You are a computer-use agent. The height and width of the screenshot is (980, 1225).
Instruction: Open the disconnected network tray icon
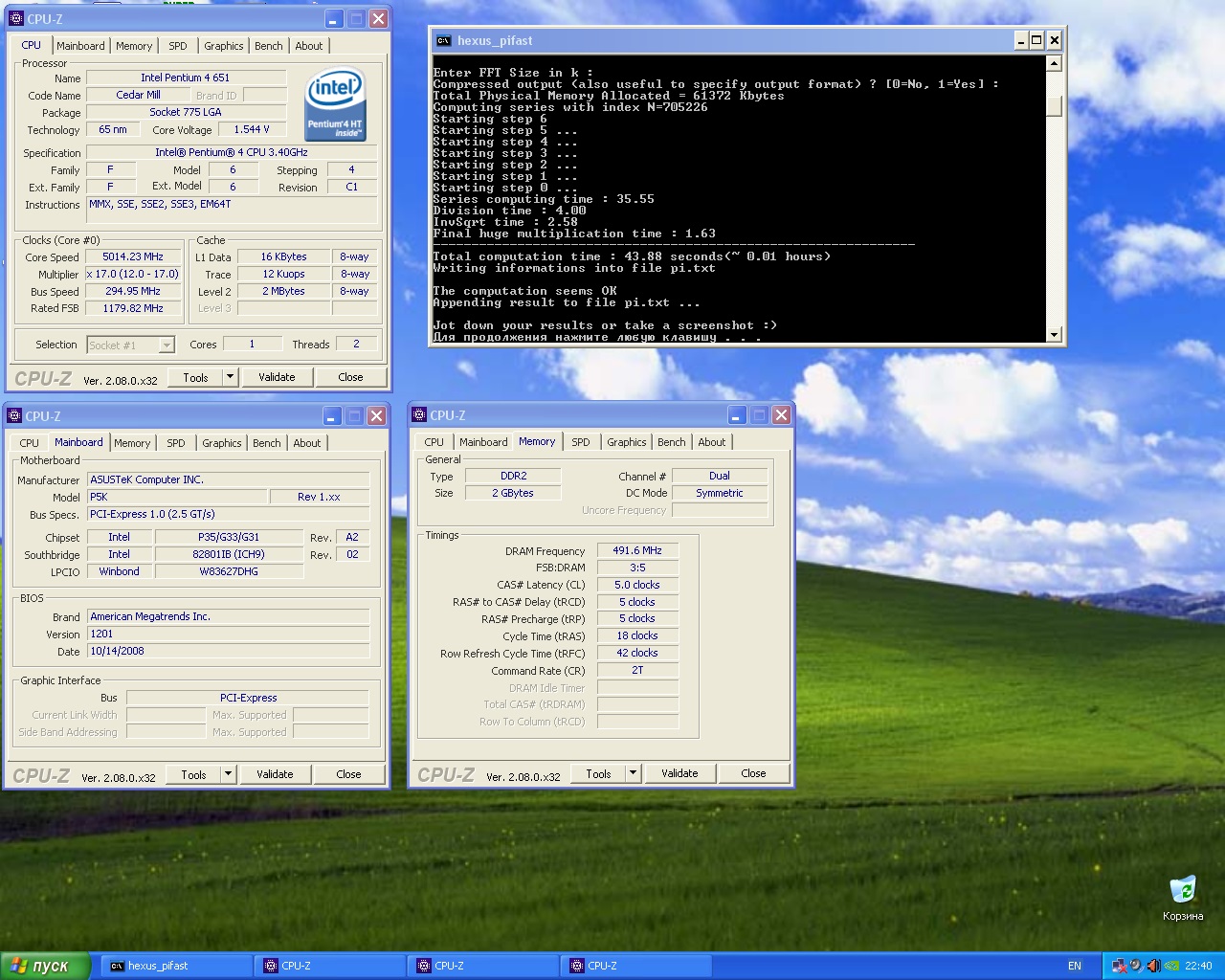[1119, 966]
